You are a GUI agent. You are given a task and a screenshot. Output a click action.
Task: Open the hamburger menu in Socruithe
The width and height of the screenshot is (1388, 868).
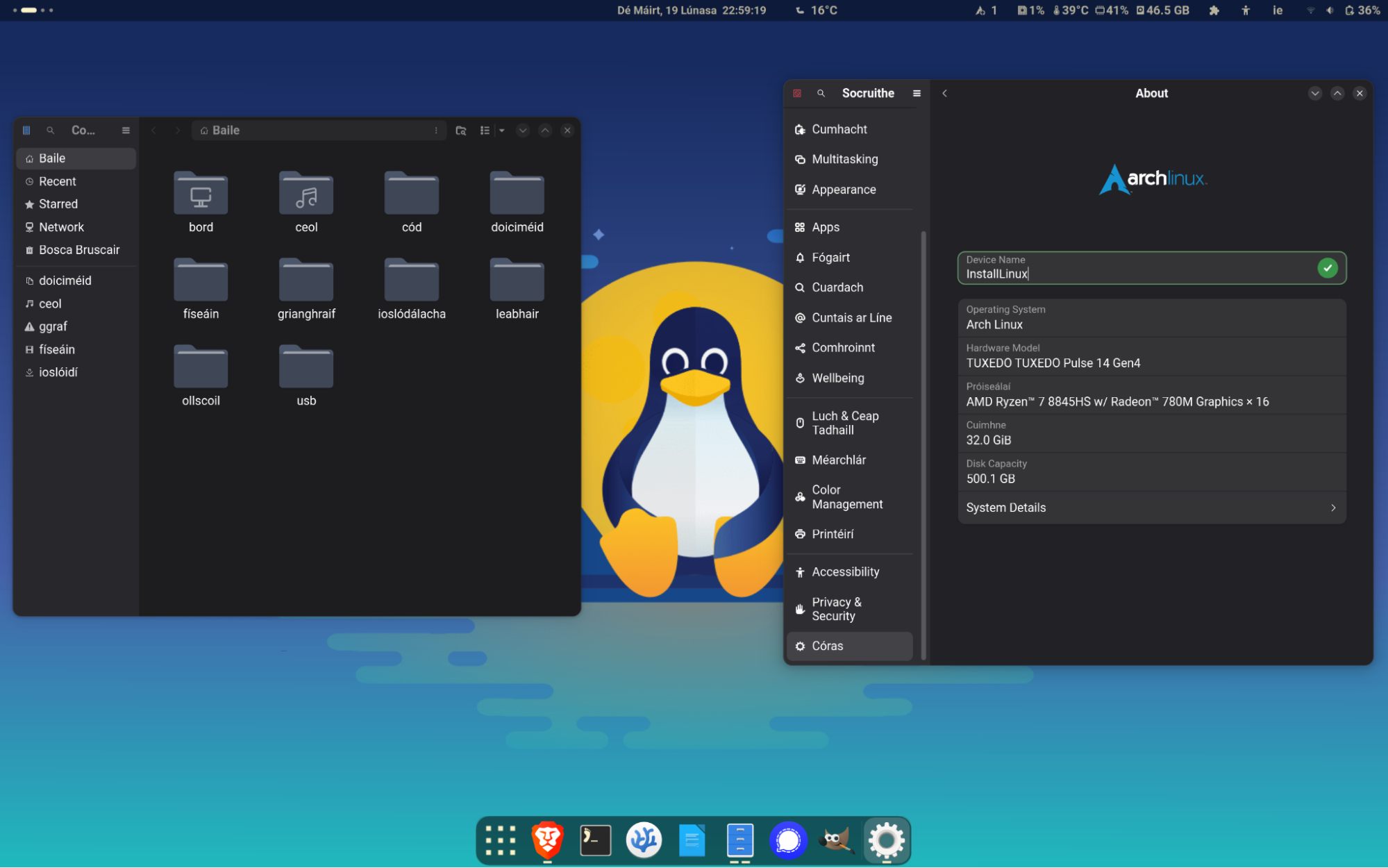916,92
